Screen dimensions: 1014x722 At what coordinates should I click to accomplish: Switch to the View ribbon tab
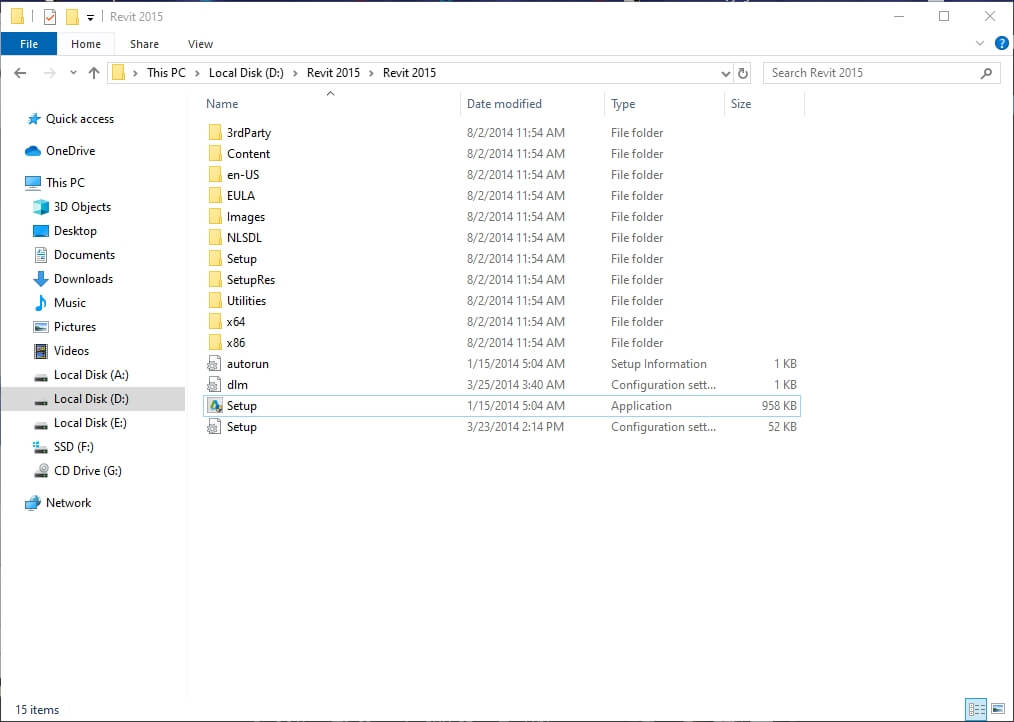(200, 44)
